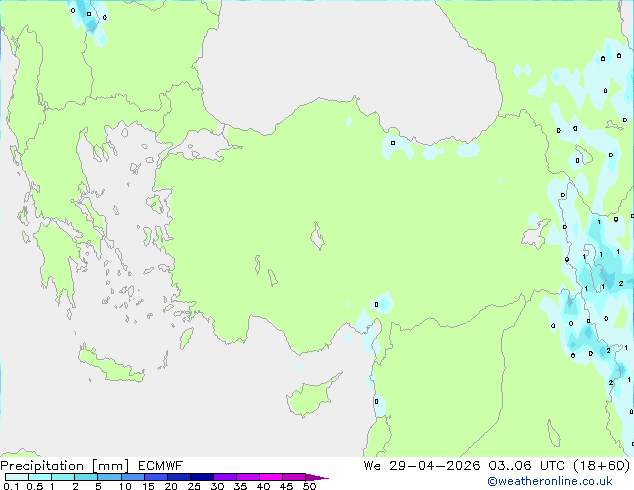634x490 pixels.
Task: Pick the 0.1–0.5 mm palest legend swatch
Action: [17, 477]
